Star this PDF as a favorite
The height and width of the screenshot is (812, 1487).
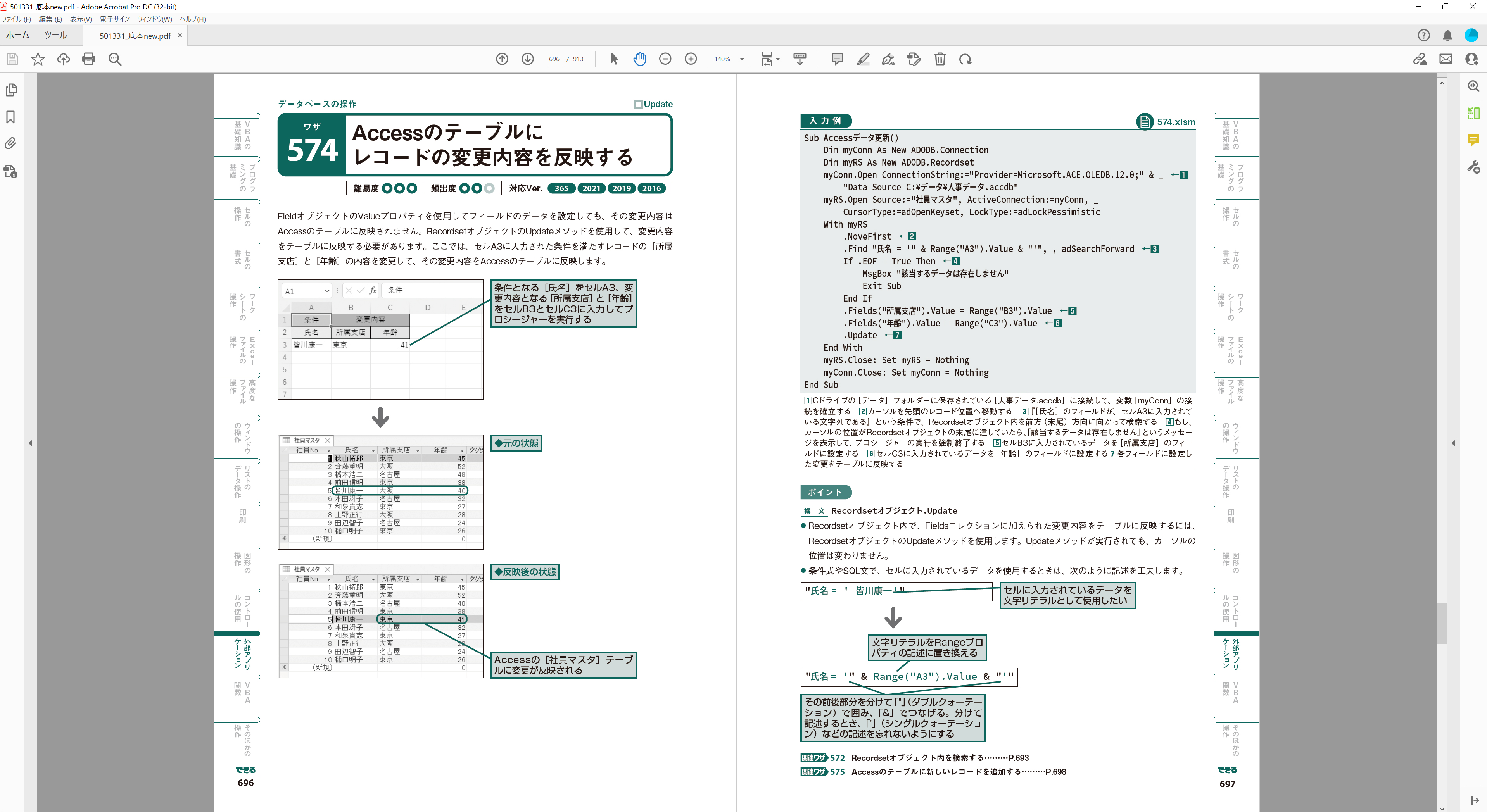point(38,59)
